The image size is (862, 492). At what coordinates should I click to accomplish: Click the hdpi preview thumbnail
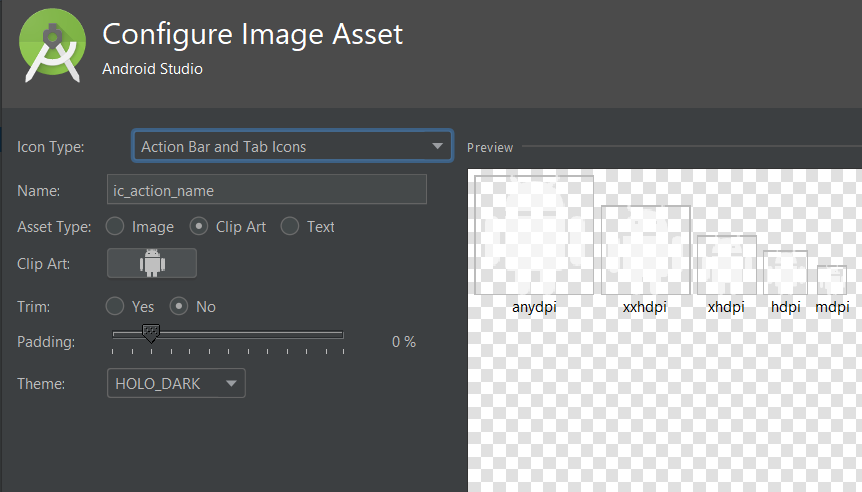coord(785,272)
